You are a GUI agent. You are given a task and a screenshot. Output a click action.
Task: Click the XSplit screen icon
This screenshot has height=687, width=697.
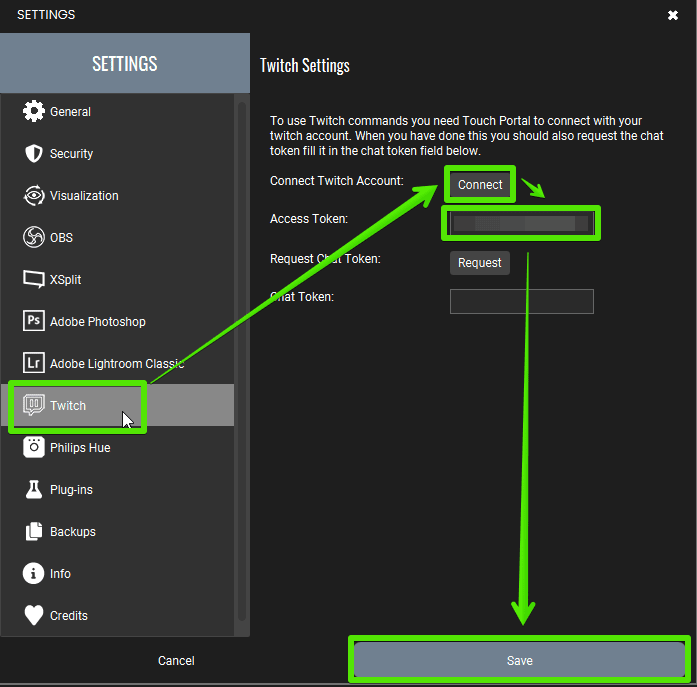tap(34, 279)
